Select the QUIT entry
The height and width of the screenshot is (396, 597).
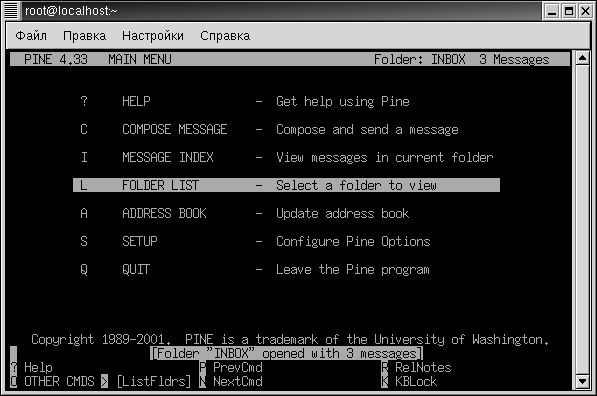pos(255,269)
